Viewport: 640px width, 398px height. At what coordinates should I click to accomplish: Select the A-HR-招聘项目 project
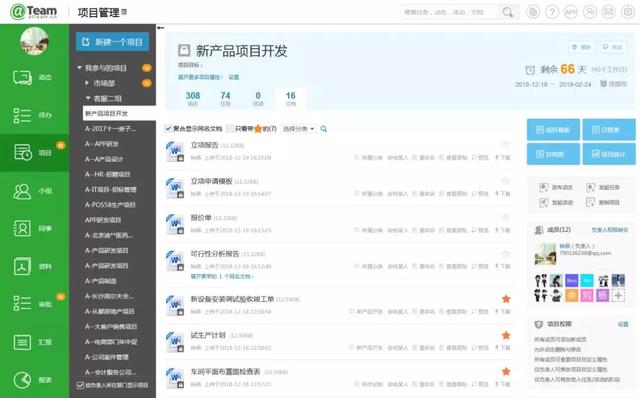click(x=107, y=174)
